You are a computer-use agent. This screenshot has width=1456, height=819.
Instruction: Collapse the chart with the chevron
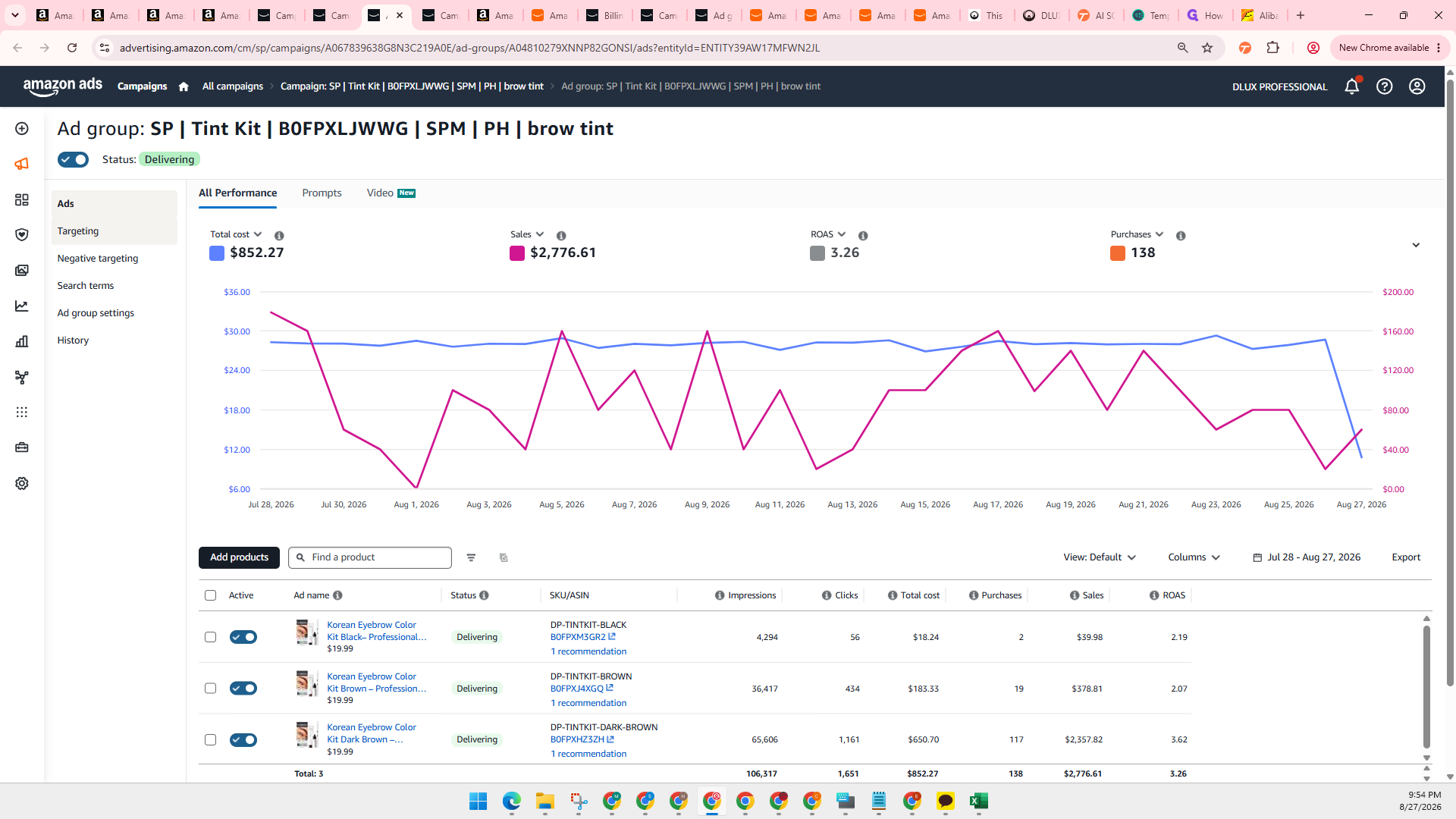pos(1416,245)
